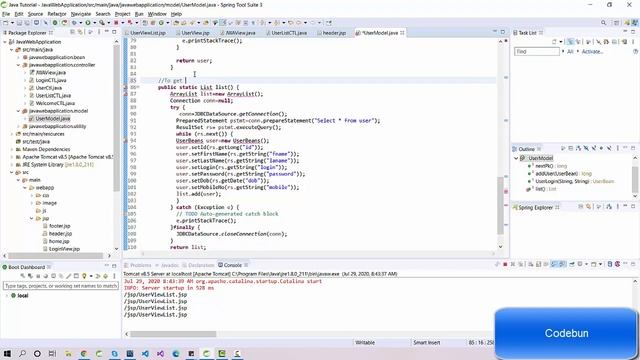Expand the javawebapplication.utility package
Viewport: 640px width, 360px height.
pos(18,127)
